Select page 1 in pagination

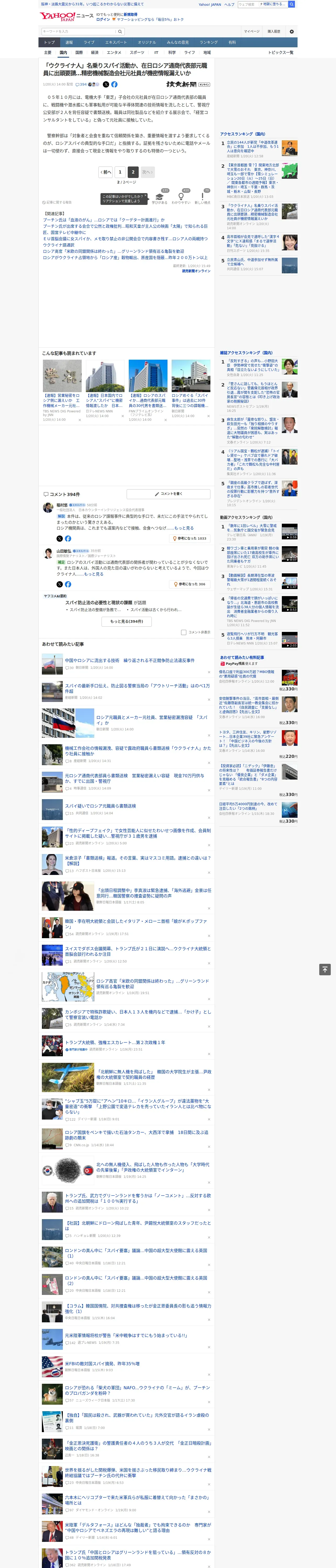tap(120, 172)
